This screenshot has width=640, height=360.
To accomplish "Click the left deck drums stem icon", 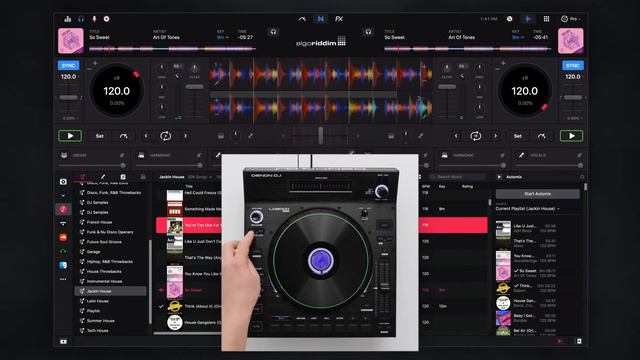I will (64, 155).
